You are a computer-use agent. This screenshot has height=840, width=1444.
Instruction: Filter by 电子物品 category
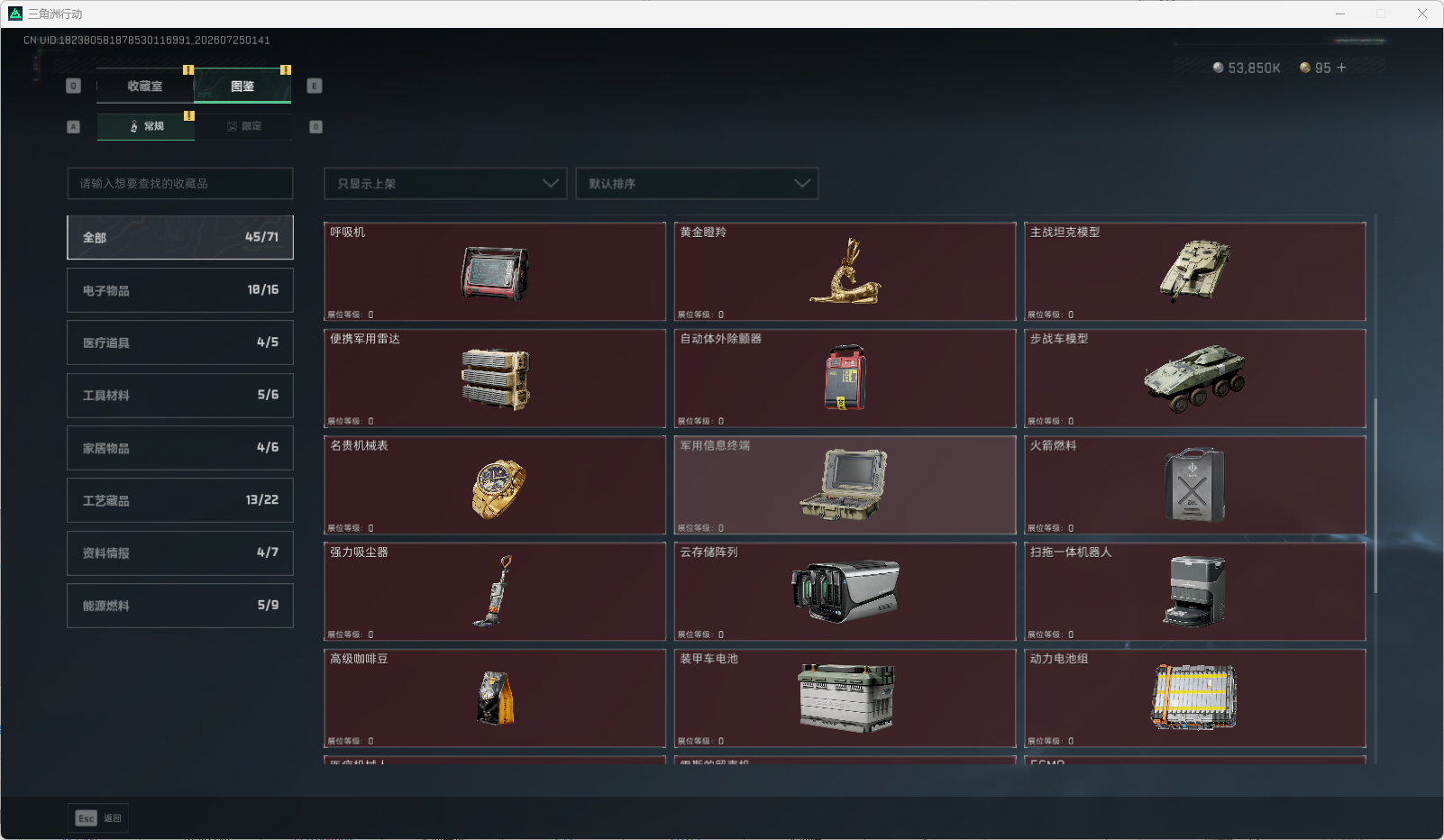(x=180, y=290)
